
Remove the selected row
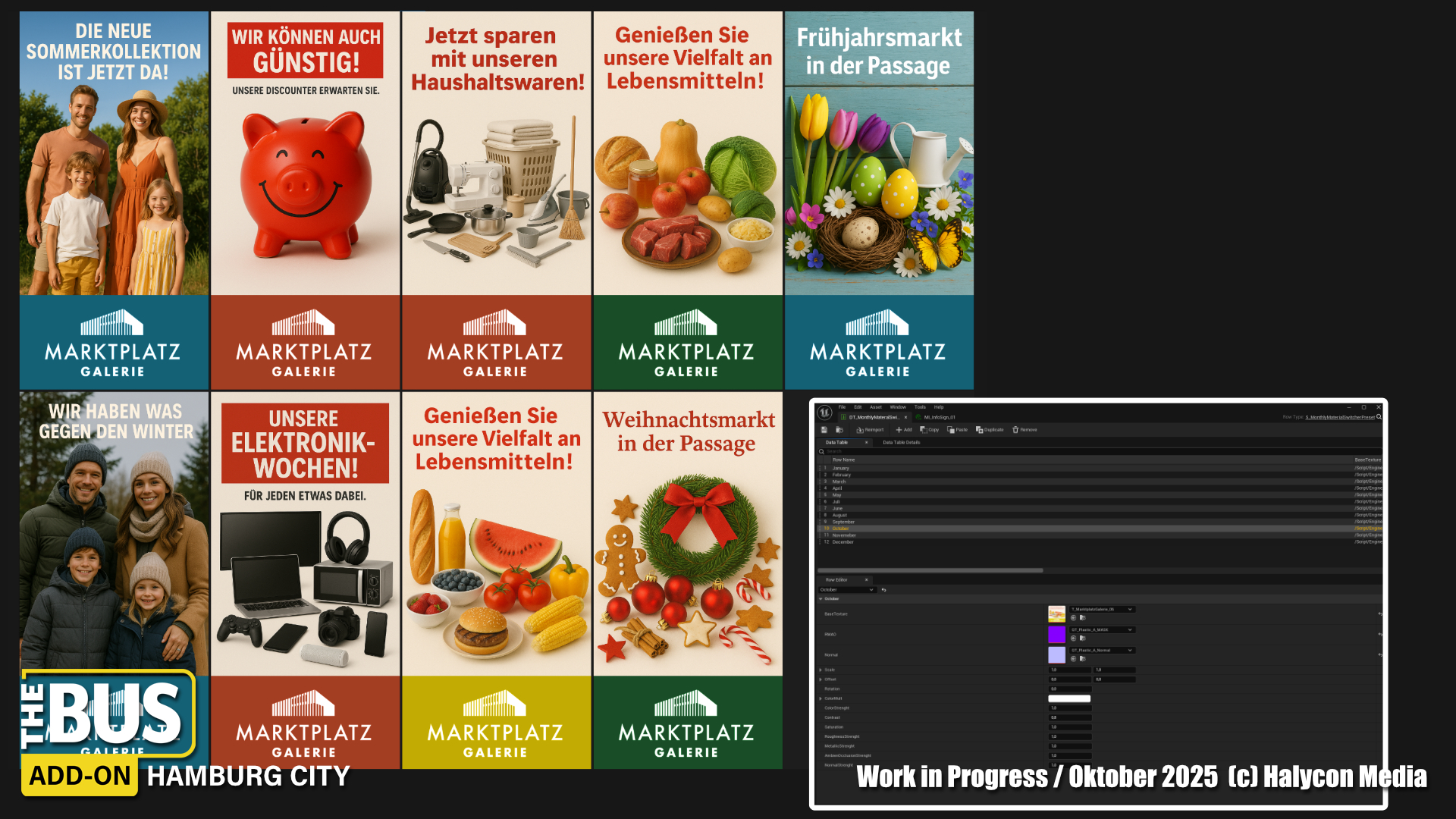tap(1025, 430)
